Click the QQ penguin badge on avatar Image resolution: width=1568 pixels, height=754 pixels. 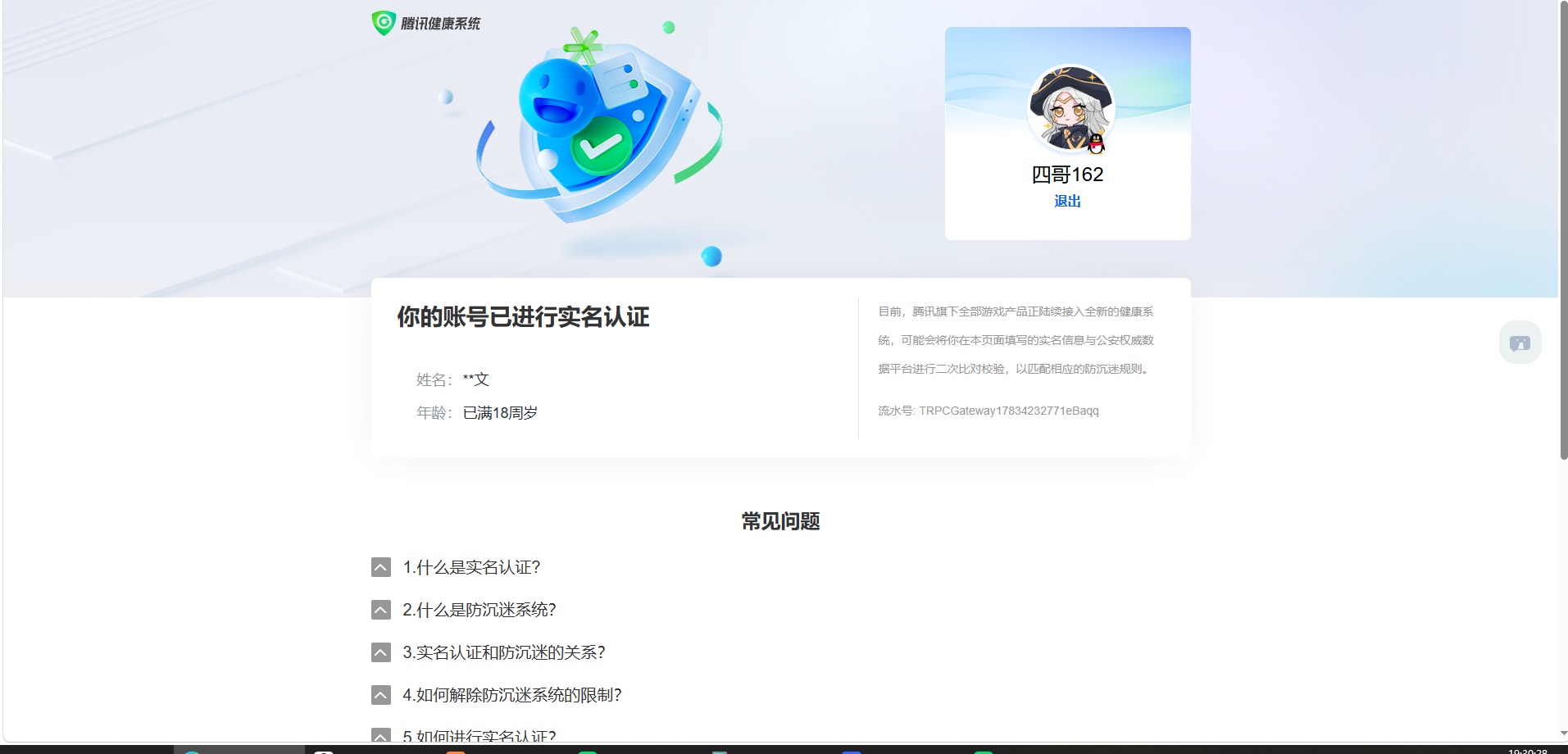[1096, 143]
